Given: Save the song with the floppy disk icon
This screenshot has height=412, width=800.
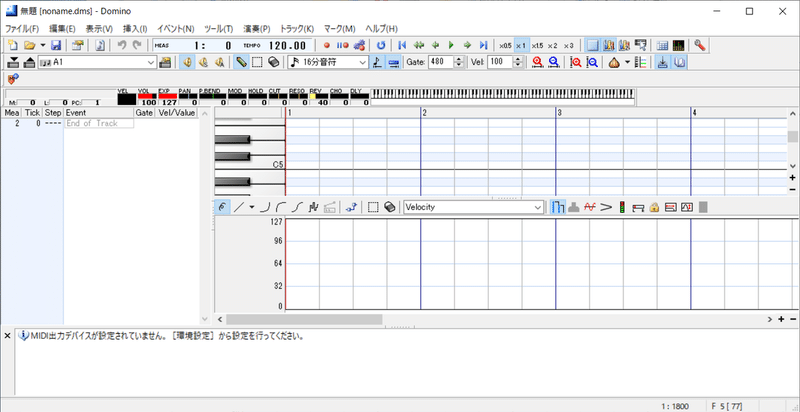Looking at the screenshot, I should tap(56, 45).
